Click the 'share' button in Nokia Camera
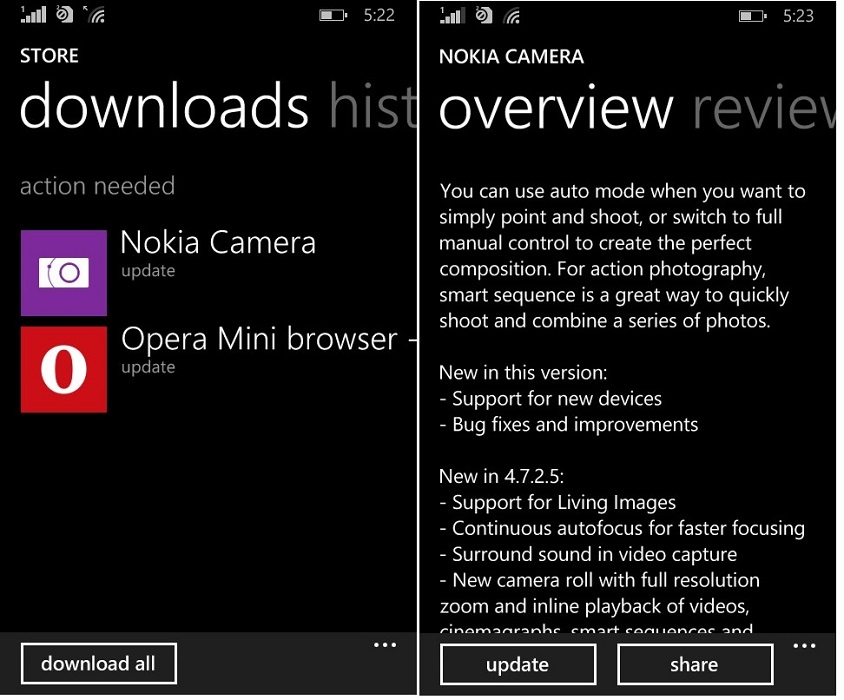The image size is (844, 700). click(x=694, y=664)
